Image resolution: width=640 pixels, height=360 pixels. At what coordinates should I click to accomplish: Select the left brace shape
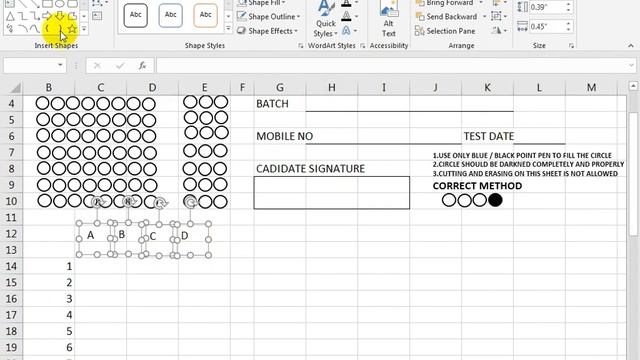pos(47,29)
